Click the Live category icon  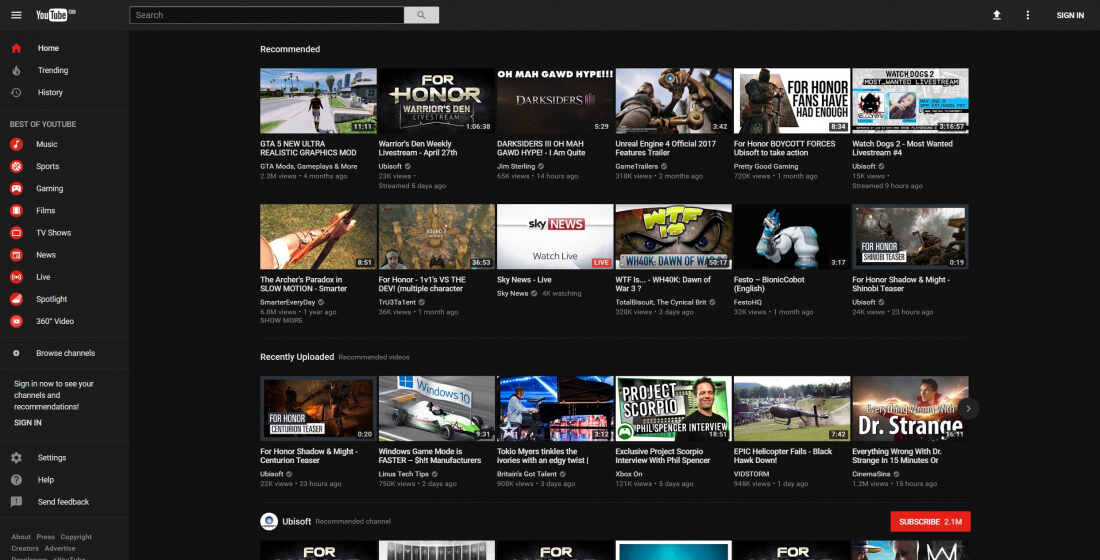16,277
